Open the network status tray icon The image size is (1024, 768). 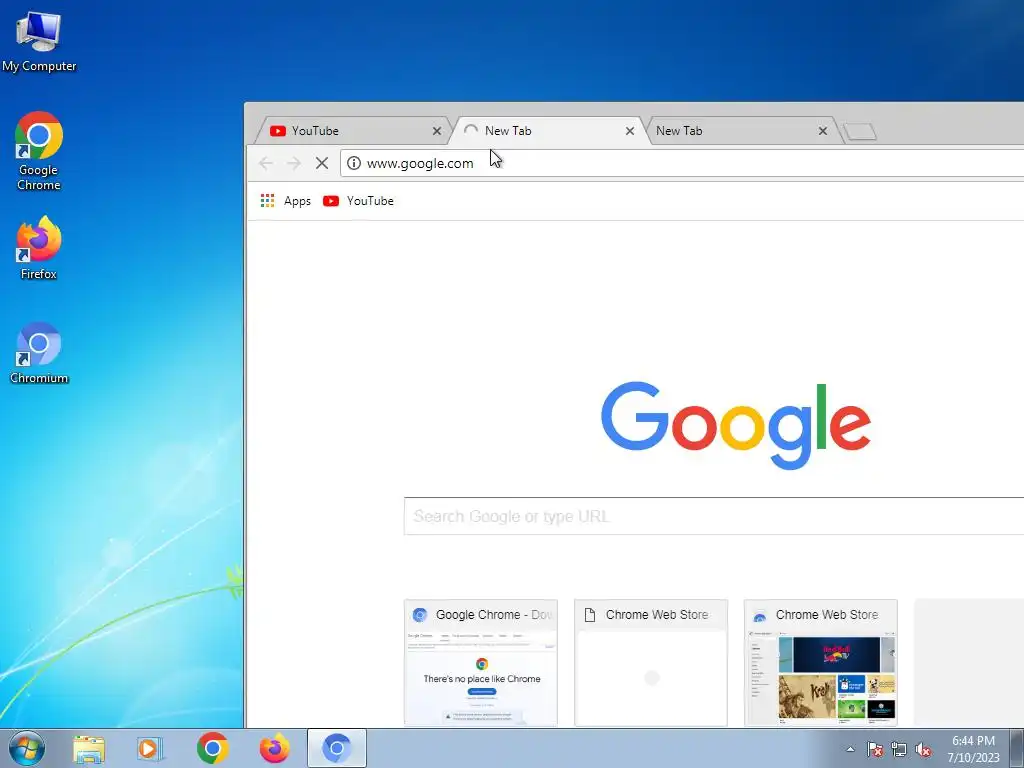899,749
